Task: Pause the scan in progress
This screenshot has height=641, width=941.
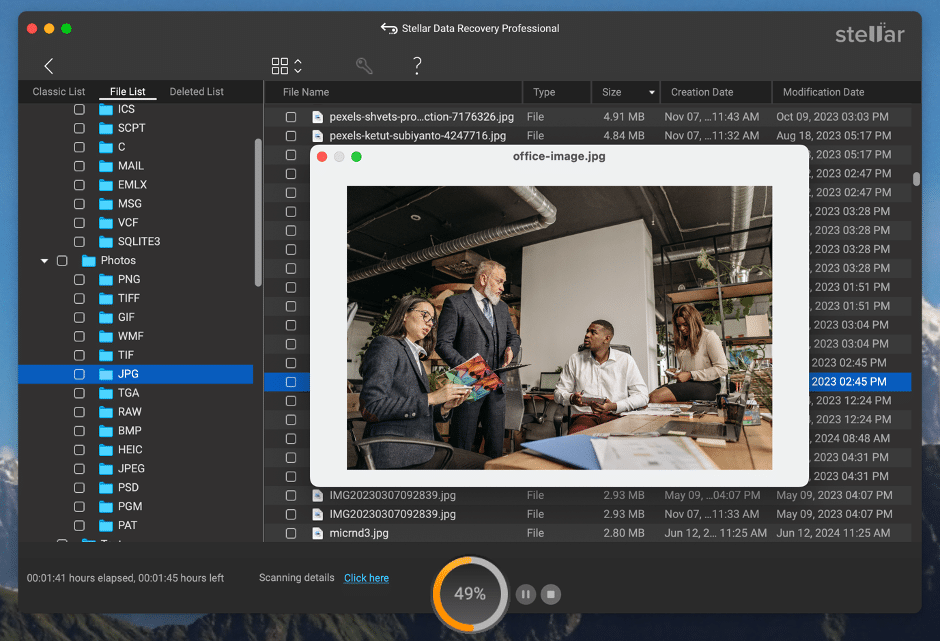Action: pos(526,594)
